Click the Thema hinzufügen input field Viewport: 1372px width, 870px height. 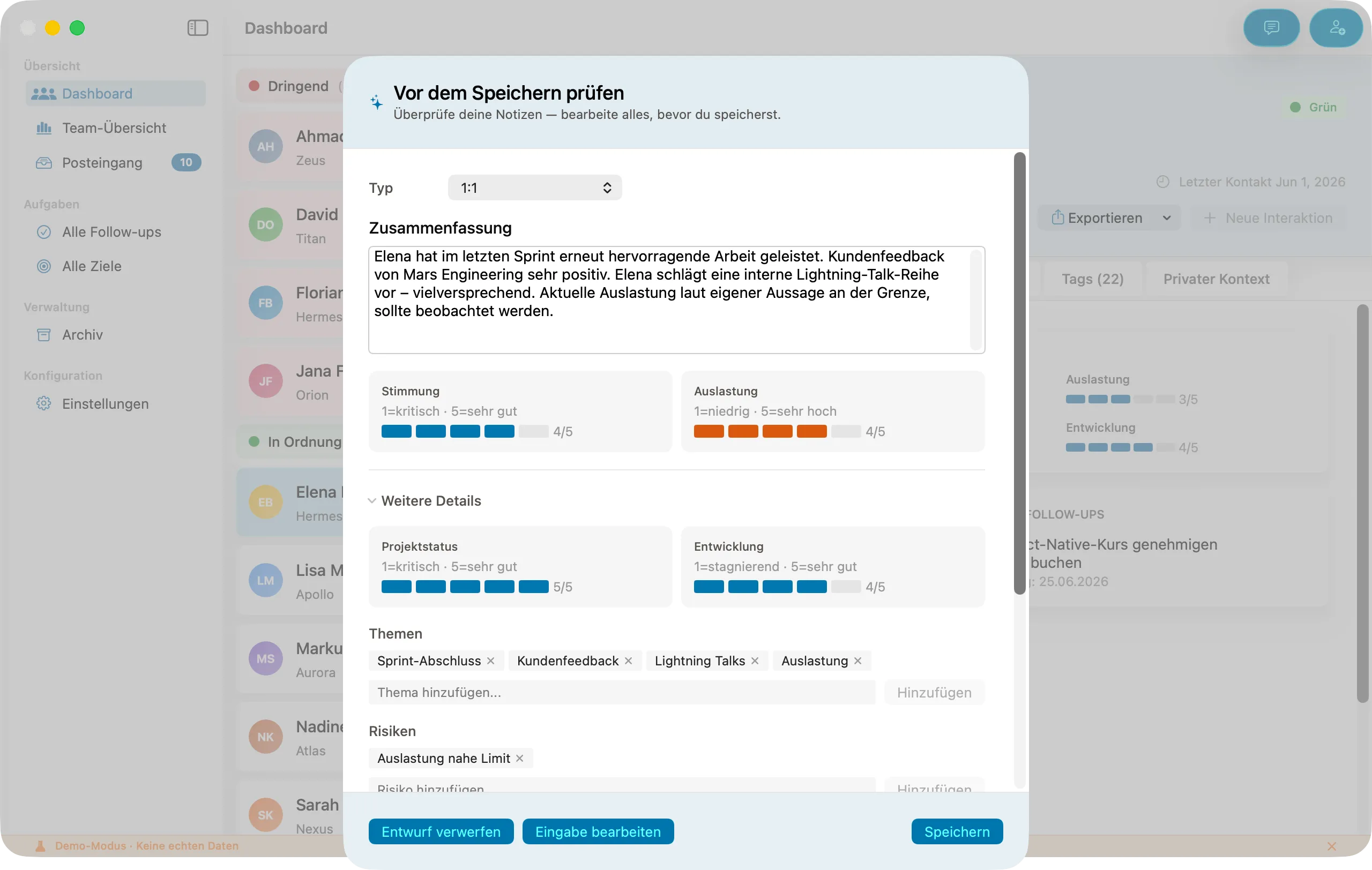click(x=622, y=693)
